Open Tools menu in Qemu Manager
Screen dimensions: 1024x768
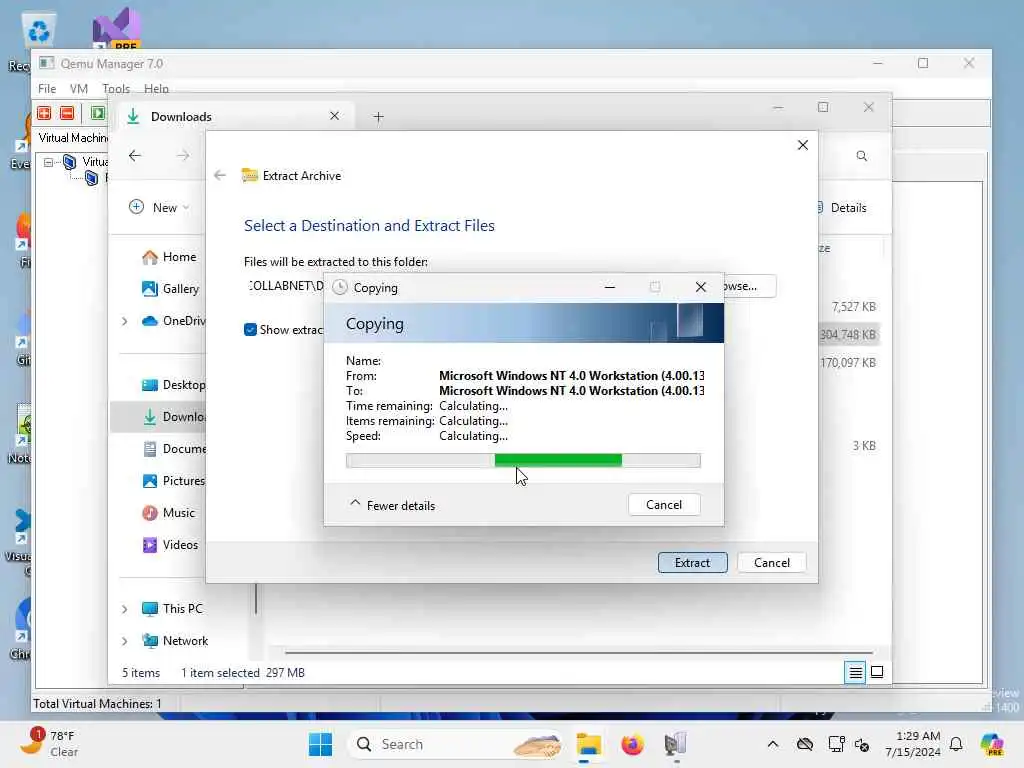[116, 88]
